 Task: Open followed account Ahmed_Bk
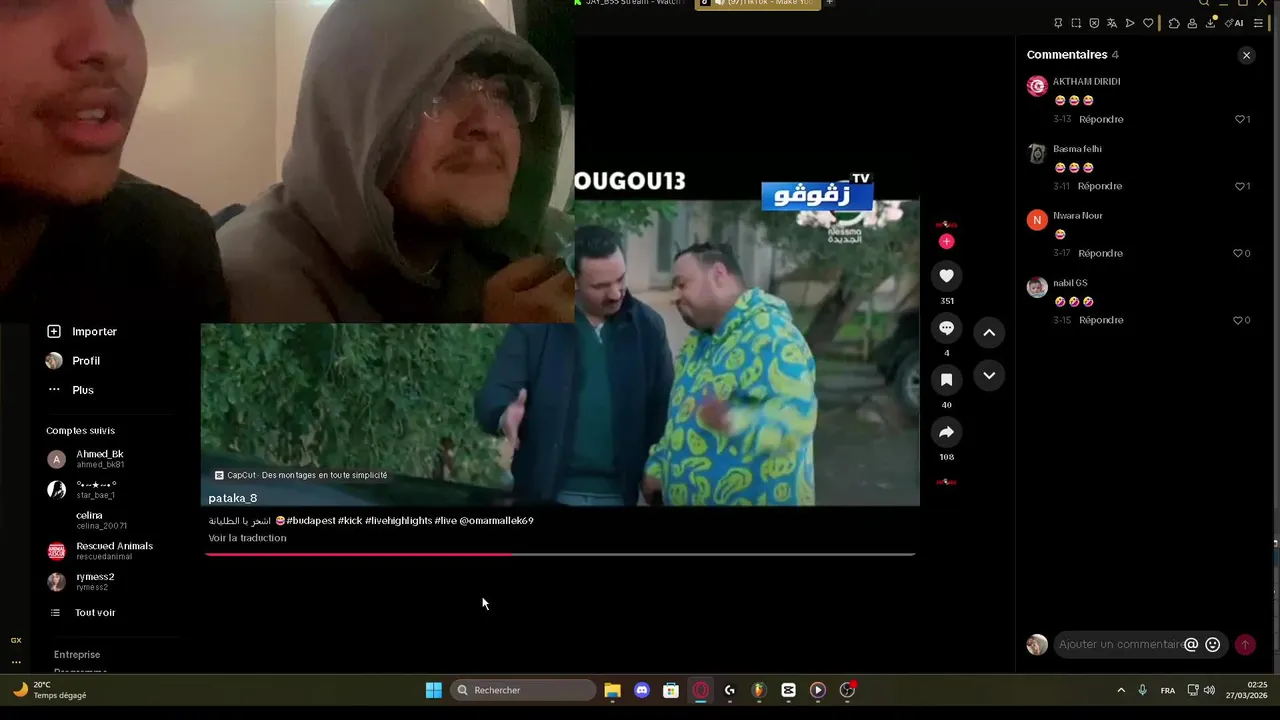point(86,459)
